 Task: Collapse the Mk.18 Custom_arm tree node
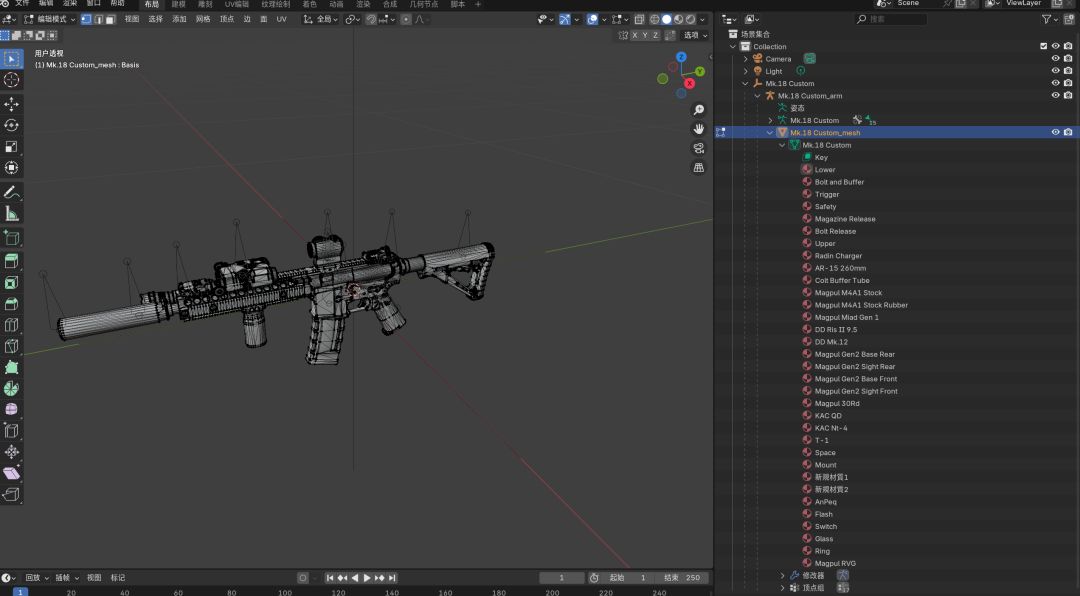(758, 96)
